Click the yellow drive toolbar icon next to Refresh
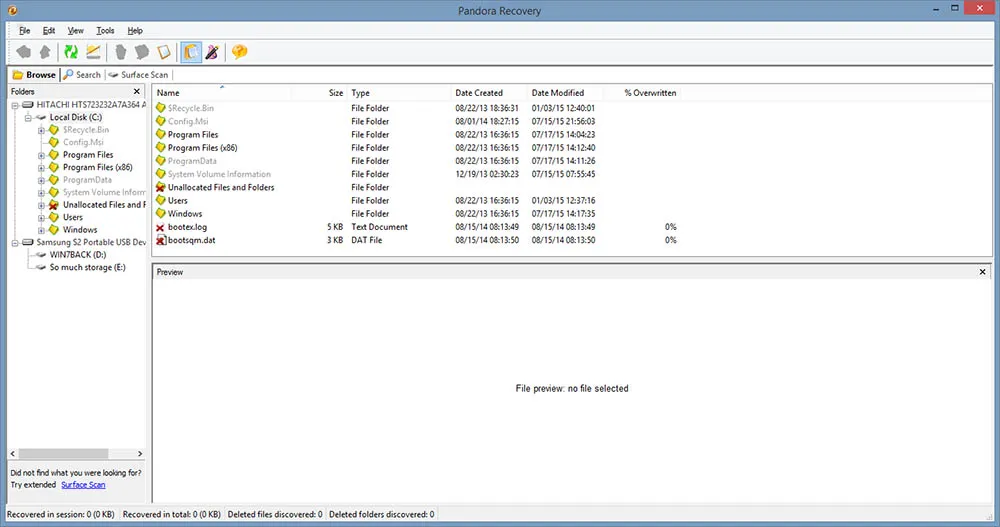Viewport: 1000px width, 527px height. 93,52
